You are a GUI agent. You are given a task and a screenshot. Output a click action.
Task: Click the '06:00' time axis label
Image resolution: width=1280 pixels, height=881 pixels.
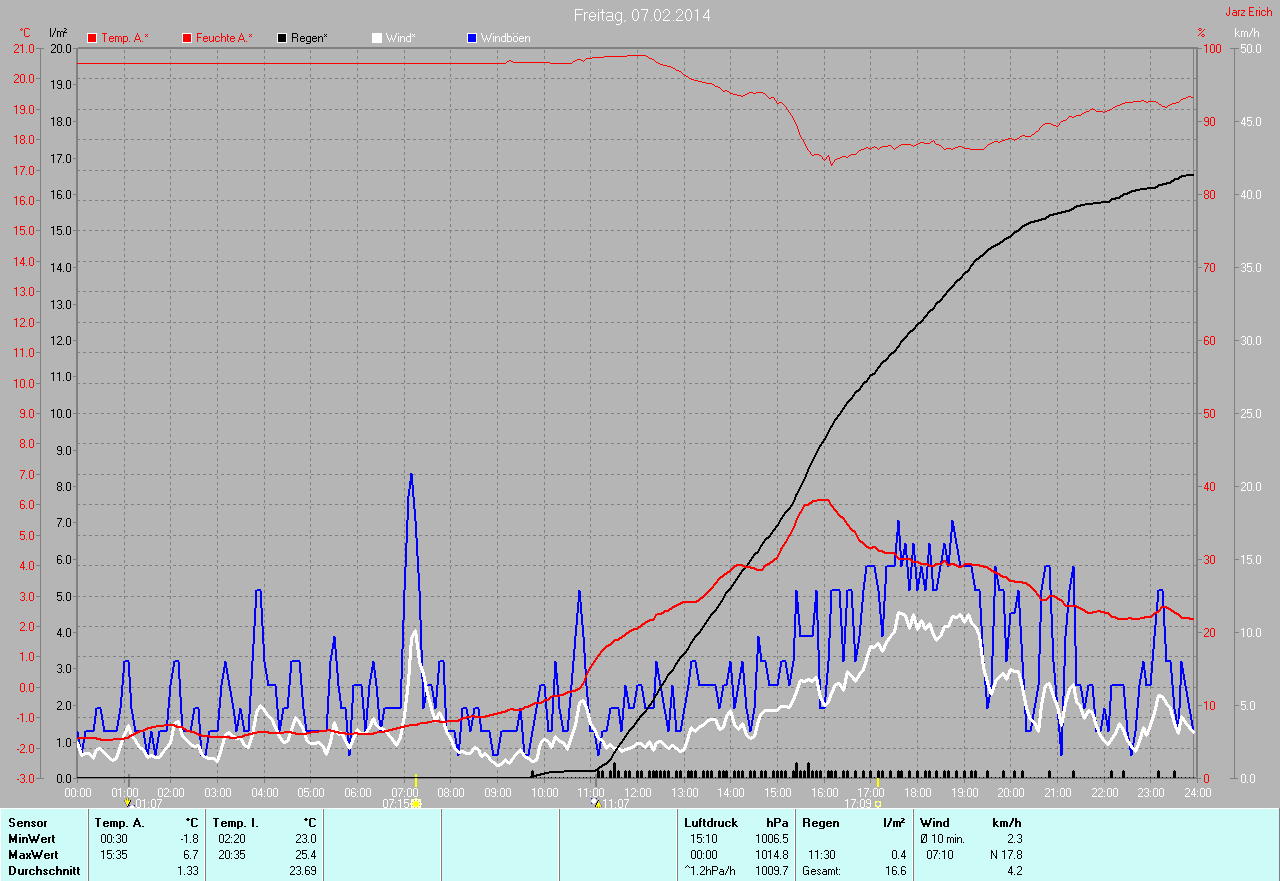[358, 792]
